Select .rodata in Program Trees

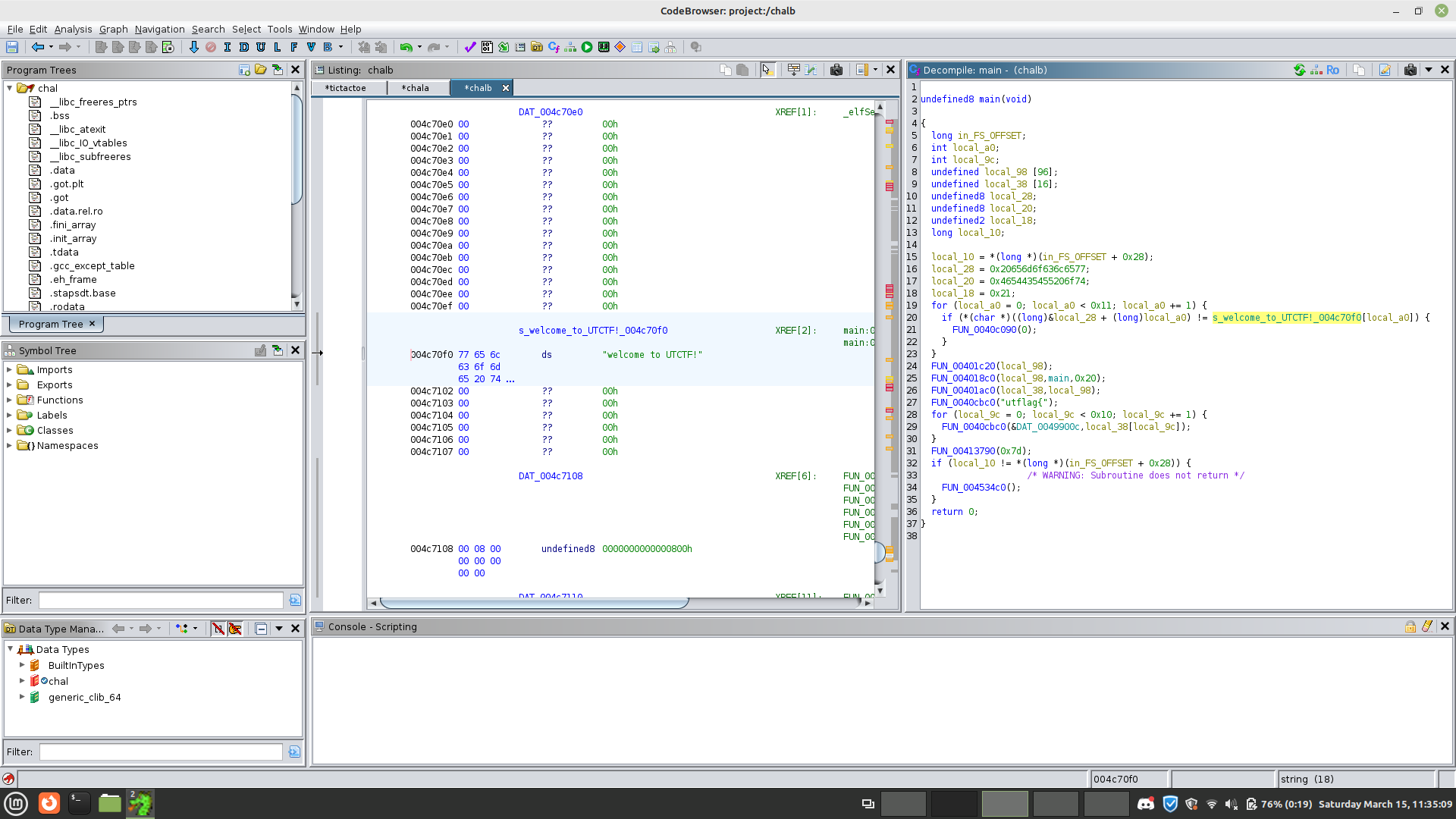67,306
